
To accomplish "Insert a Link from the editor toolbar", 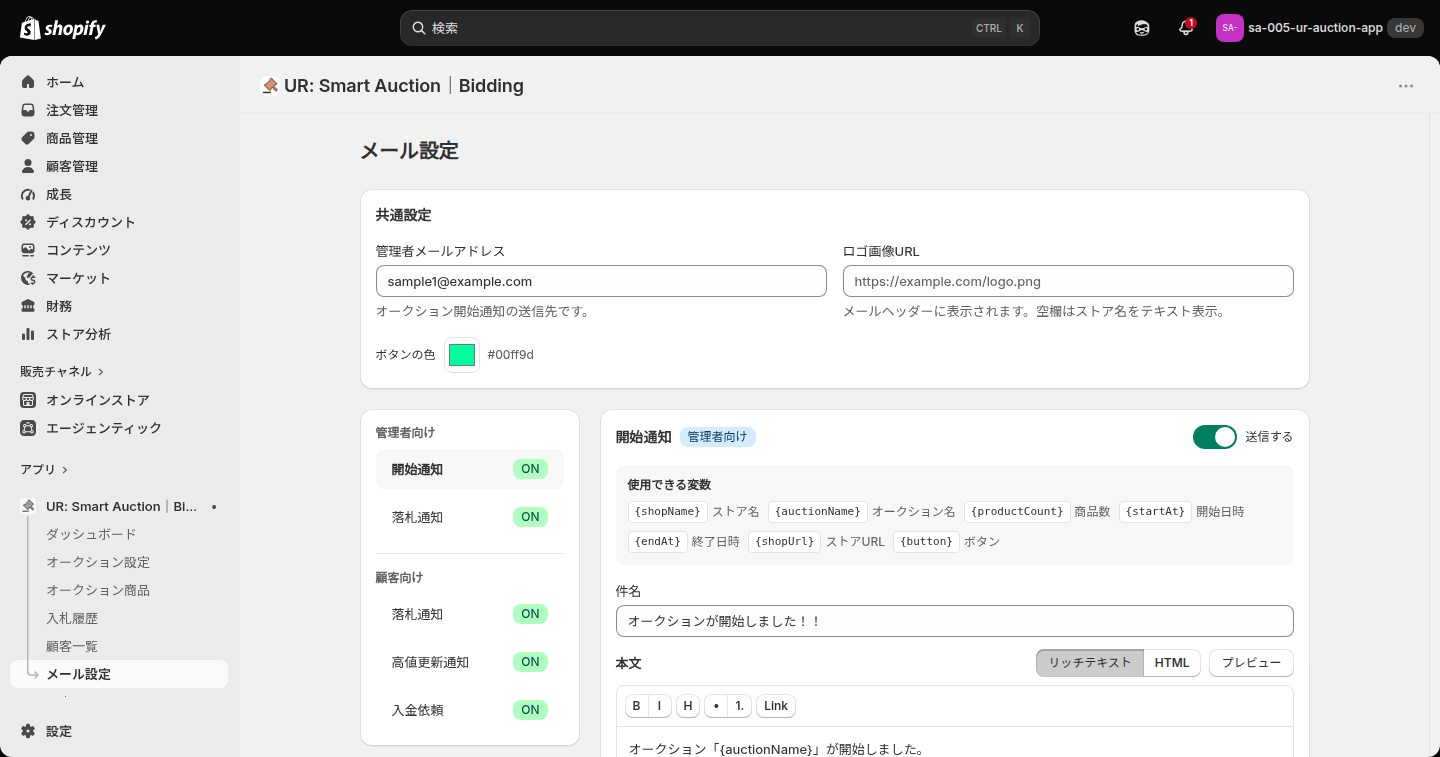I will [776, 706].
